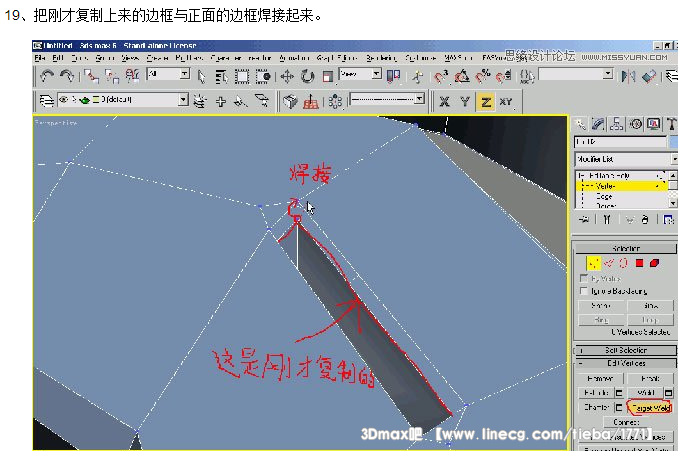Restrict transform to Y axis
Viewport: 682px width, 451px height.
click(x=465, y=102)
